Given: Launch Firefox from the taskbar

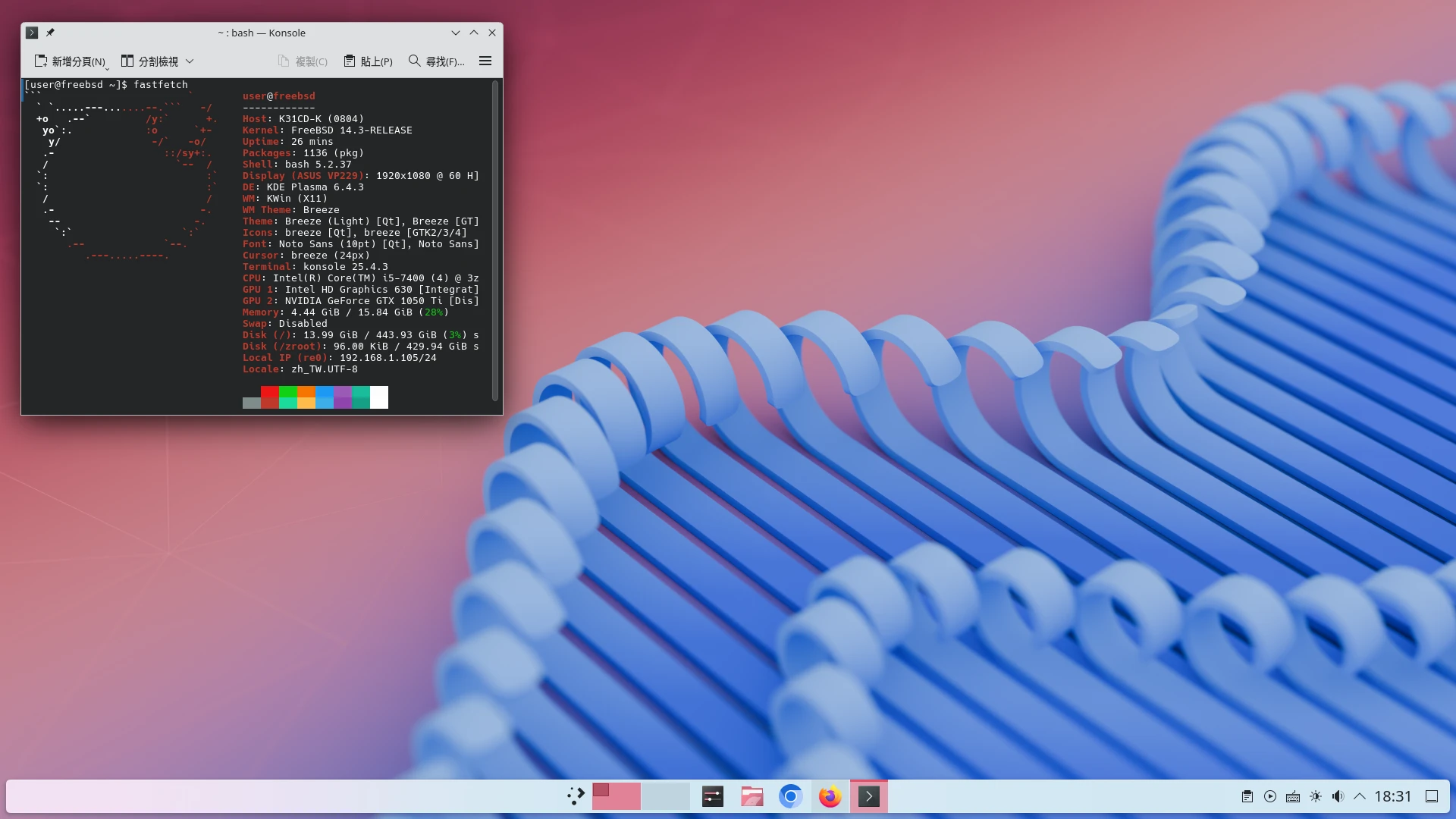Looking at the screenshot, I should point(830,796).
